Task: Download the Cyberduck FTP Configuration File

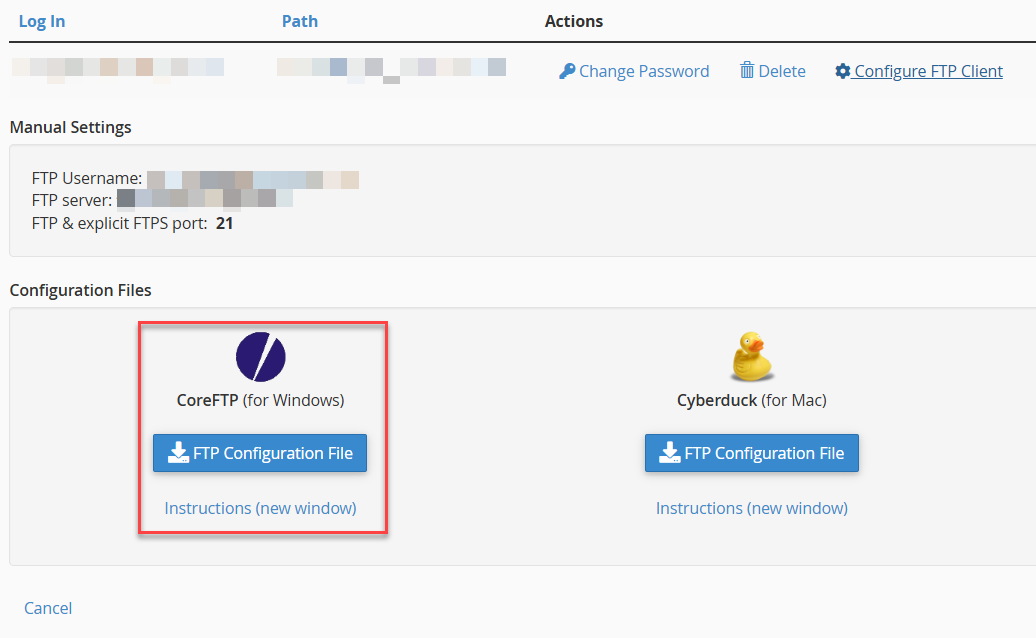Action: tap(752, 453)
